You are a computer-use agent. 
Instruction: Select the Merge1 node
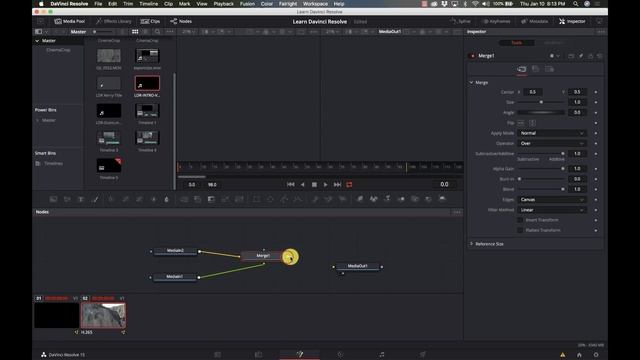click(x=263, y=256)
